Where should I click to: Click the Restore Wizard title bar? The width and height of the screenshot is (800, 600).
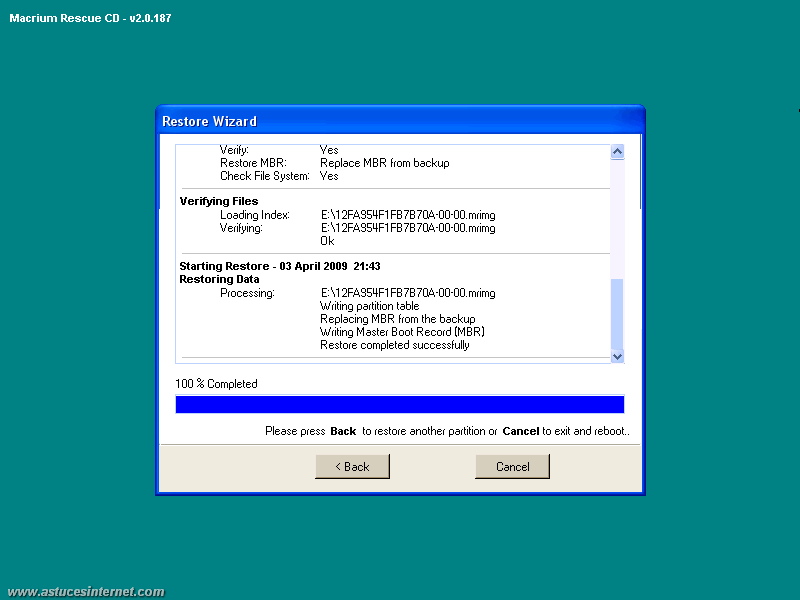coord(400,121)
